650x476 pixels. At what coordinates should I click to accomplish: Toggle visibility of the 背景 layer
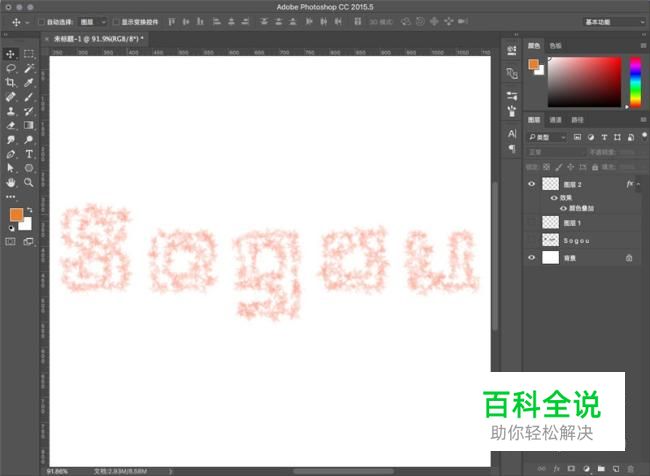tap(532, 257)
